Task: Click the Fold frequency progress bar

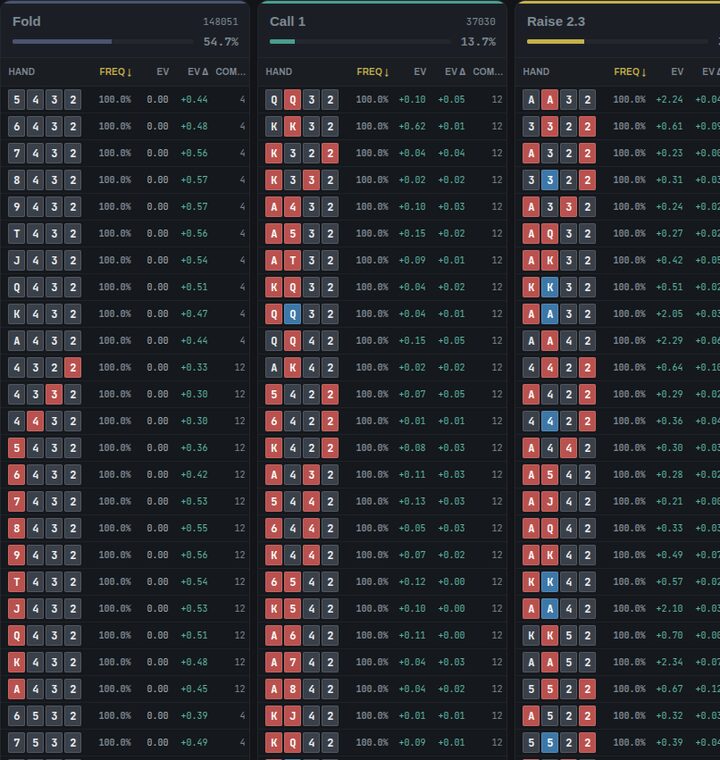Action: [x=103, y=42]
